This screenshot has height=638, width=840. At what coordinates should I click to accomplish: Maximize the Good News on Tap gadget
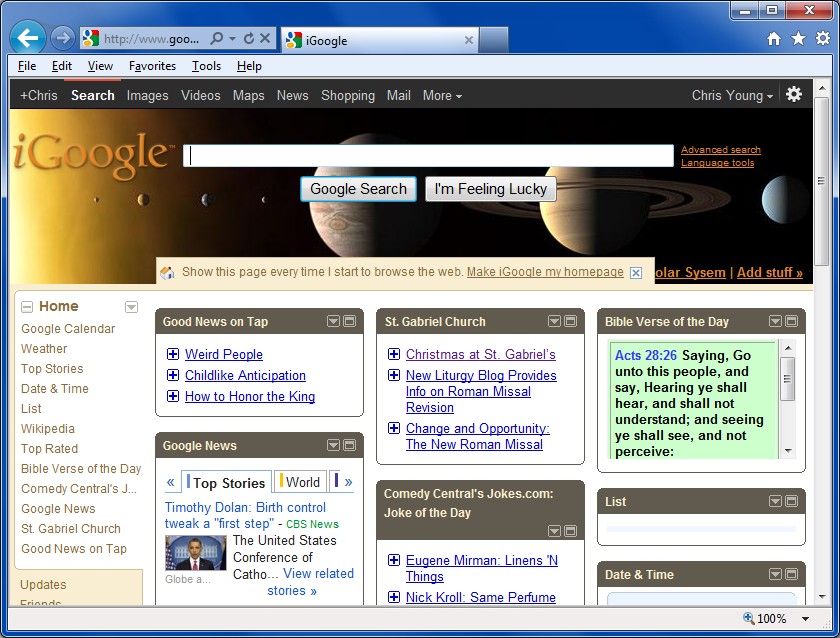pos(350,321)
